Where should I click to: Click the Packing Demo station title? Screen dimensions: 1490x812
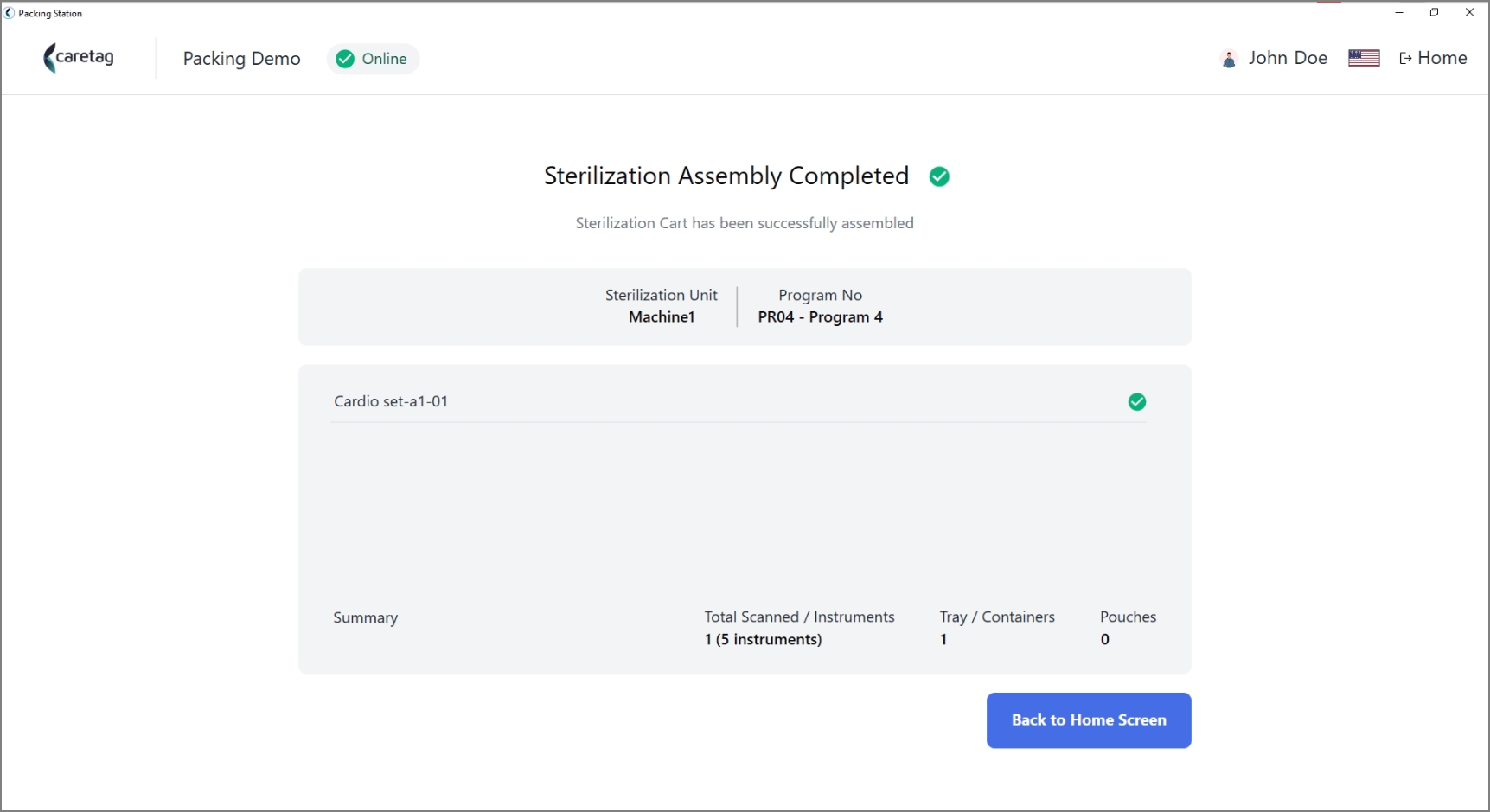pyautogui.click(x=242, y=59)
